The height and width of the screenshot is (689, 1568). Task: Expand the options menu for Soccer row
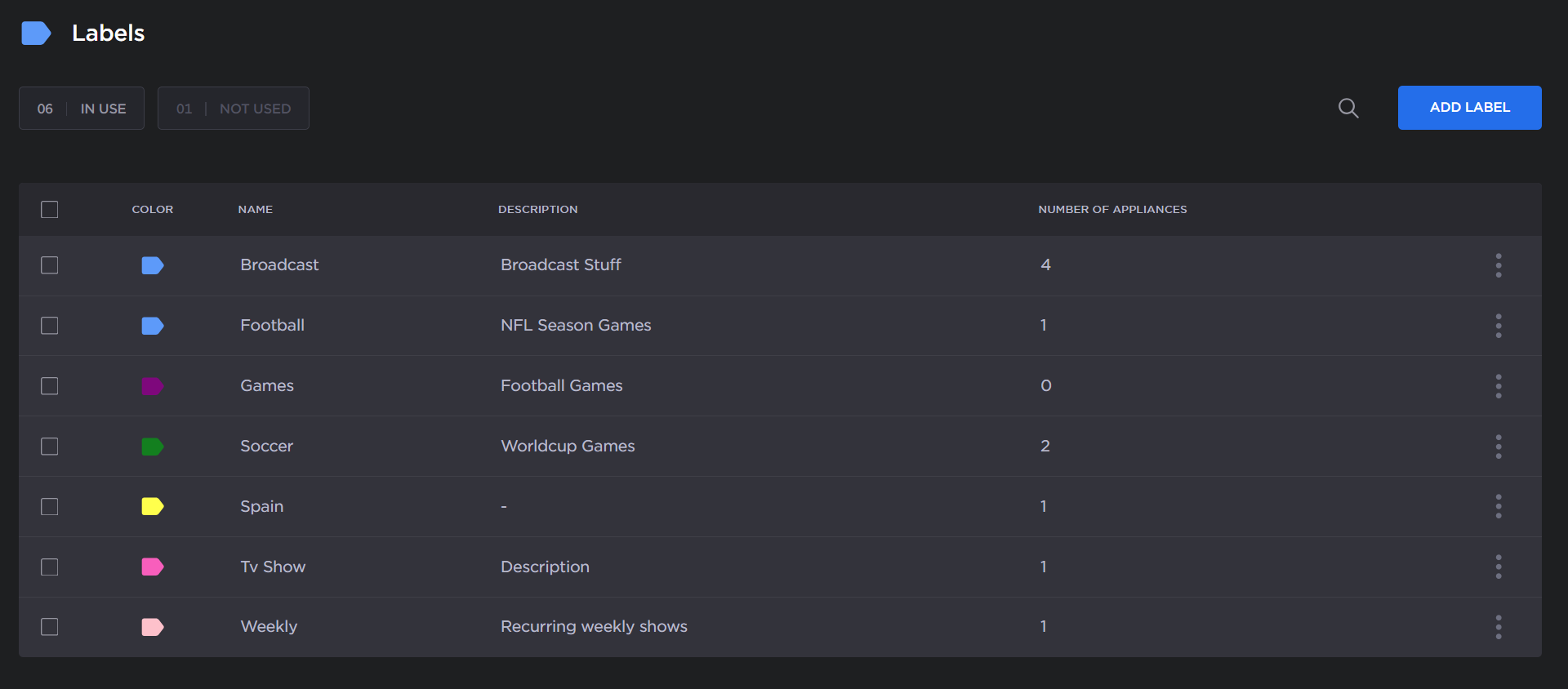tap(1498, 447)
